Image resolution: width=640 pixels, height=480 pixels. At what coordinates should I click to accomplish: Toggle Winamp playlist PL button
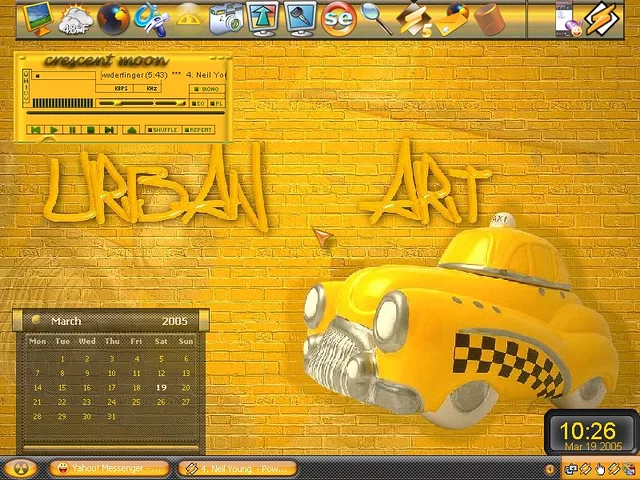point(216,104)
